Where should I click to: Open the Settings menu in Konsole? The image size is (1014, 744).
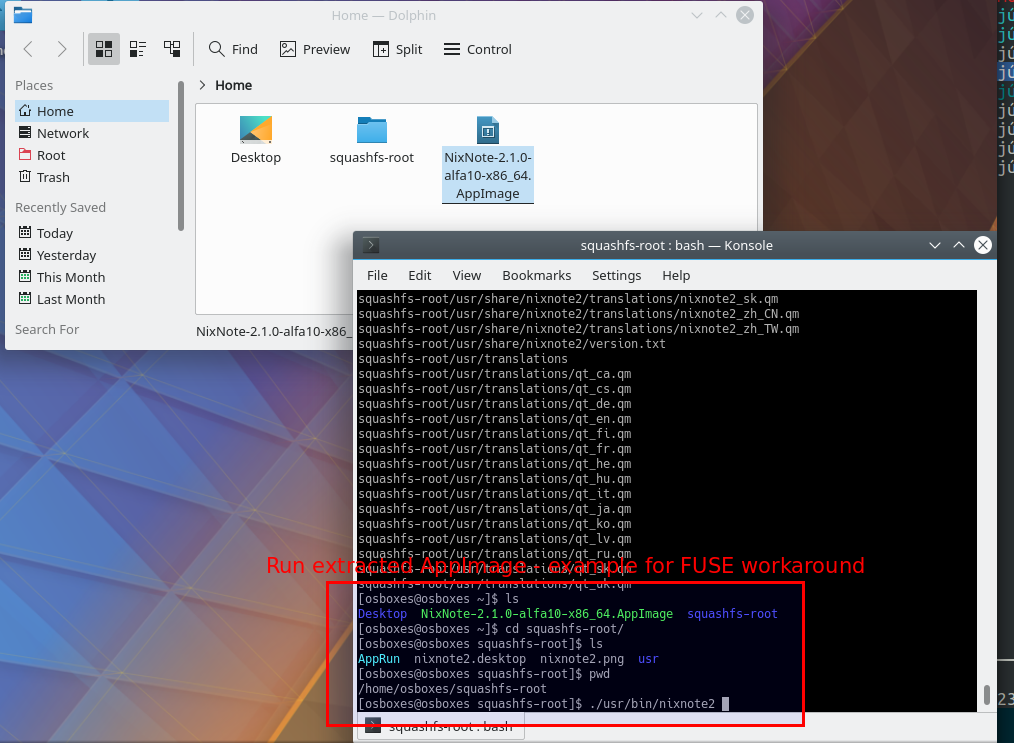coord(616,275)
